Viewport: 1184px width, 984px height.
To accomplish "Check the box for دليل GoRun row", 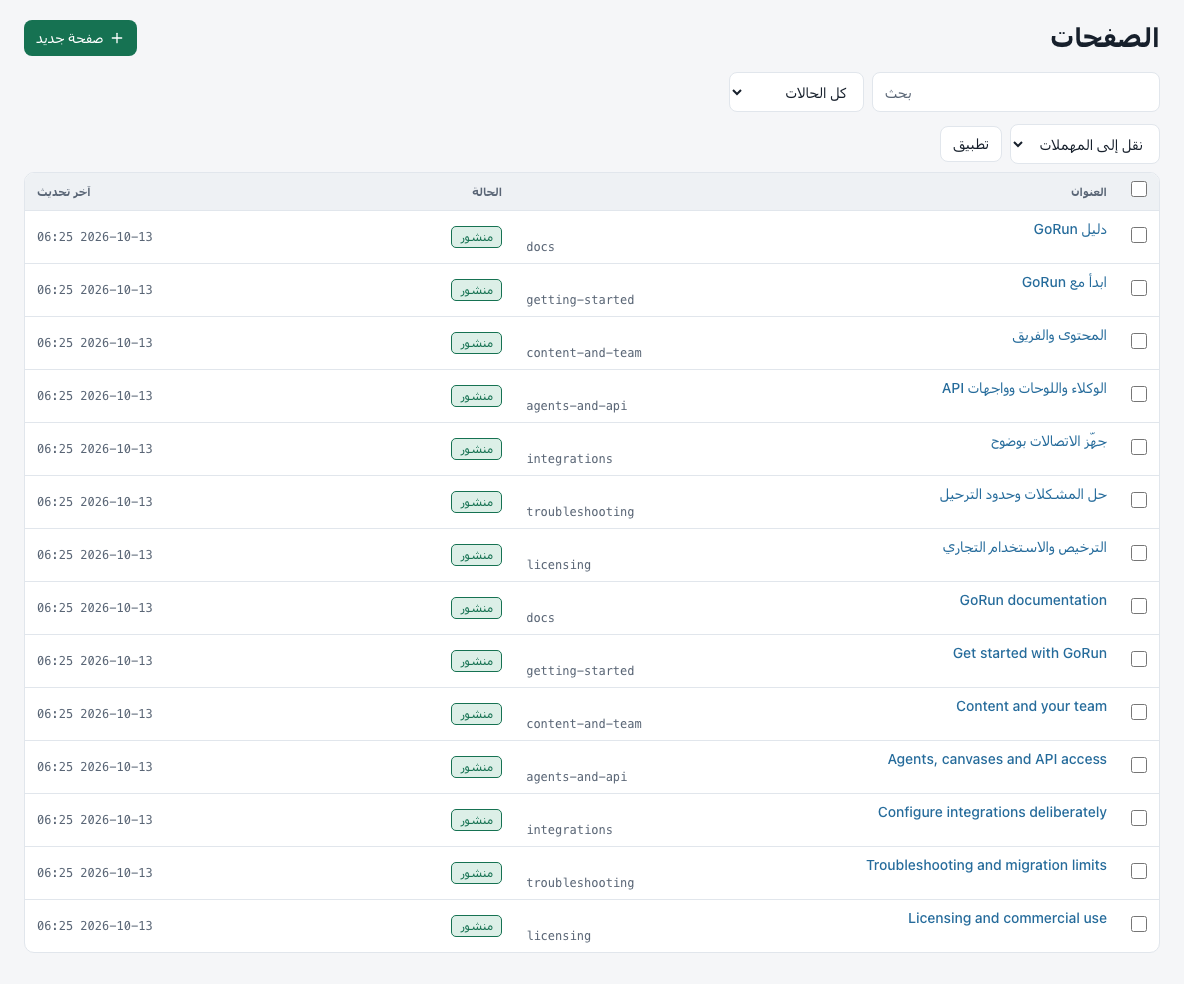I will (1139, 236).
